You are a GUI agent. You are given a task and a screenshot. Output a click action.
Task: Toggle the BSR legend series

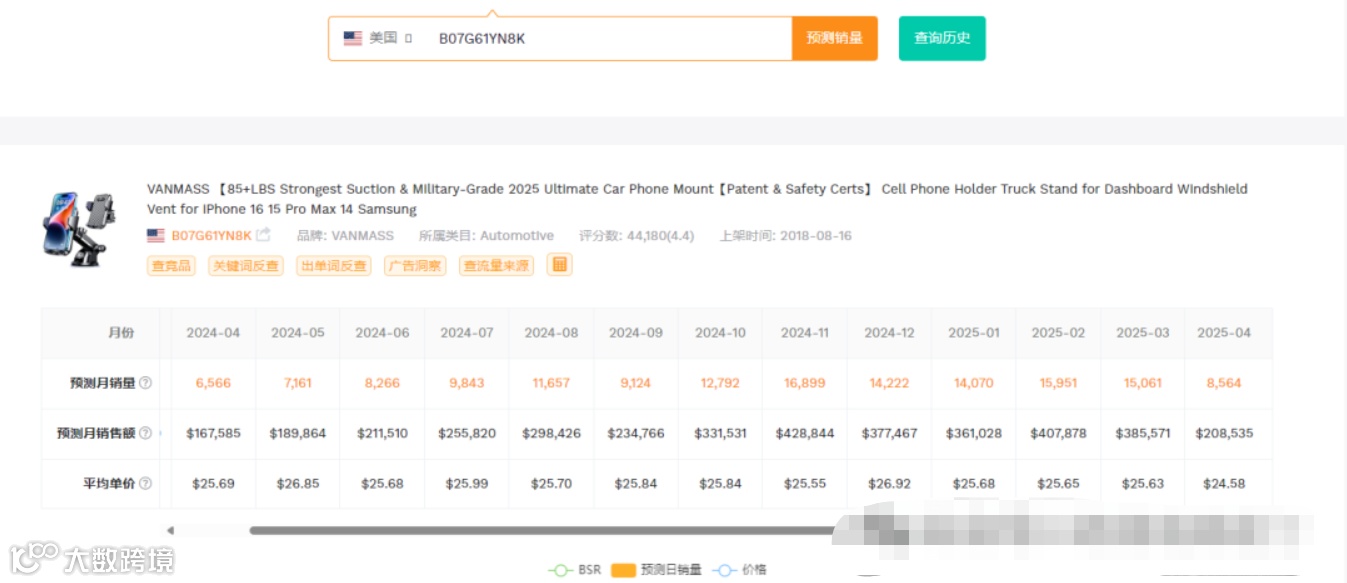575,570
